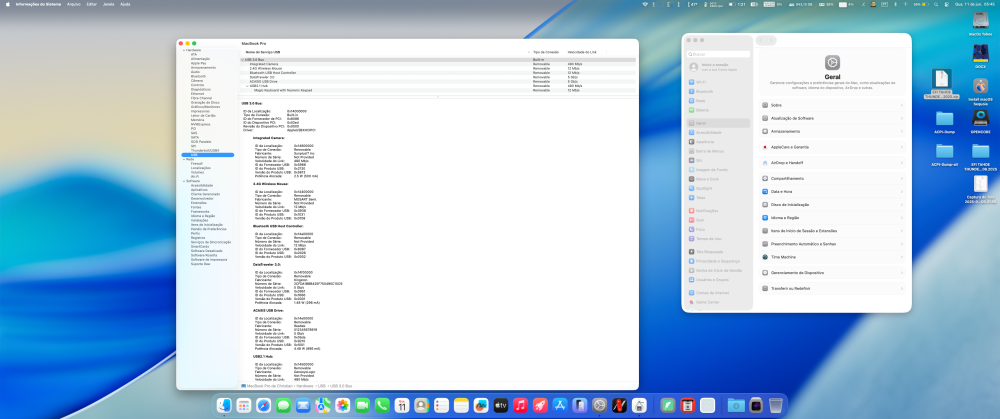Screen dimensions: 1000x419
Task: Open Calendar app in the Dock
Action: point(402,405)
